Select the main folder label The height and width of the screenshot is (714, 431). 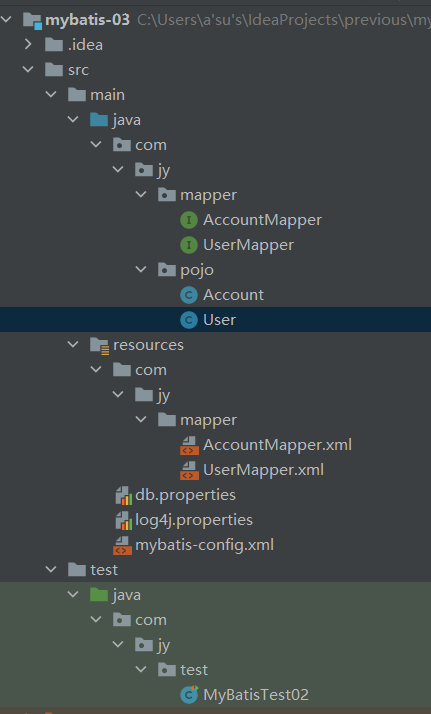107,95
